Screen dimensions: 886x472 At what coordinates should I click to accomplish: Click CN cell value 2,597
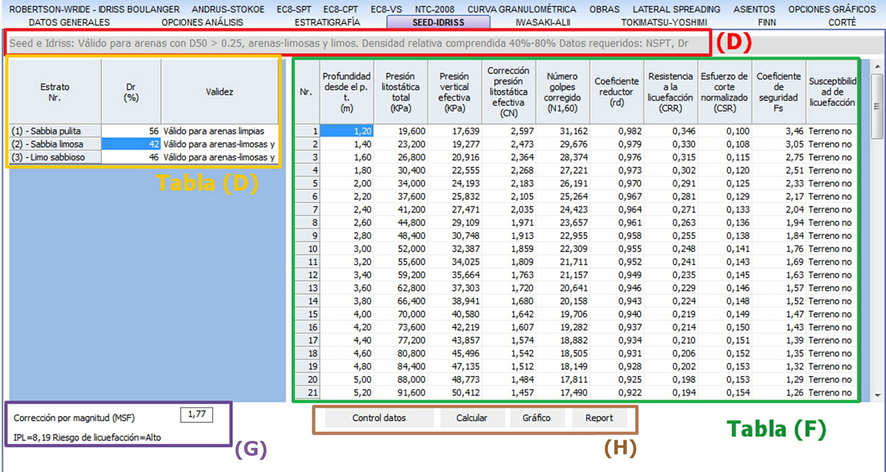pos(509,131)
